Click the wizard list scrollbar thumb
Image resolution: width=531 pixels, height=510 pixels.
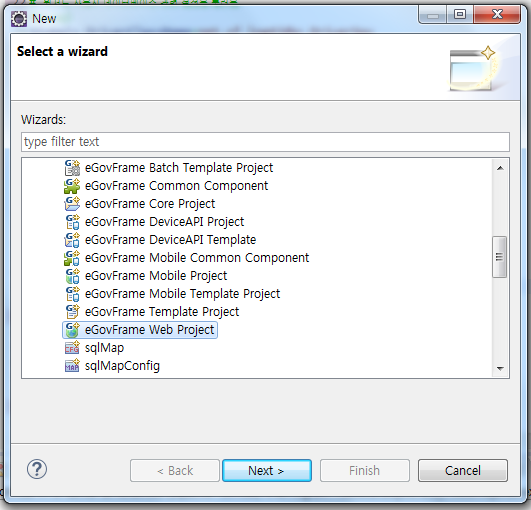[500, 257]
